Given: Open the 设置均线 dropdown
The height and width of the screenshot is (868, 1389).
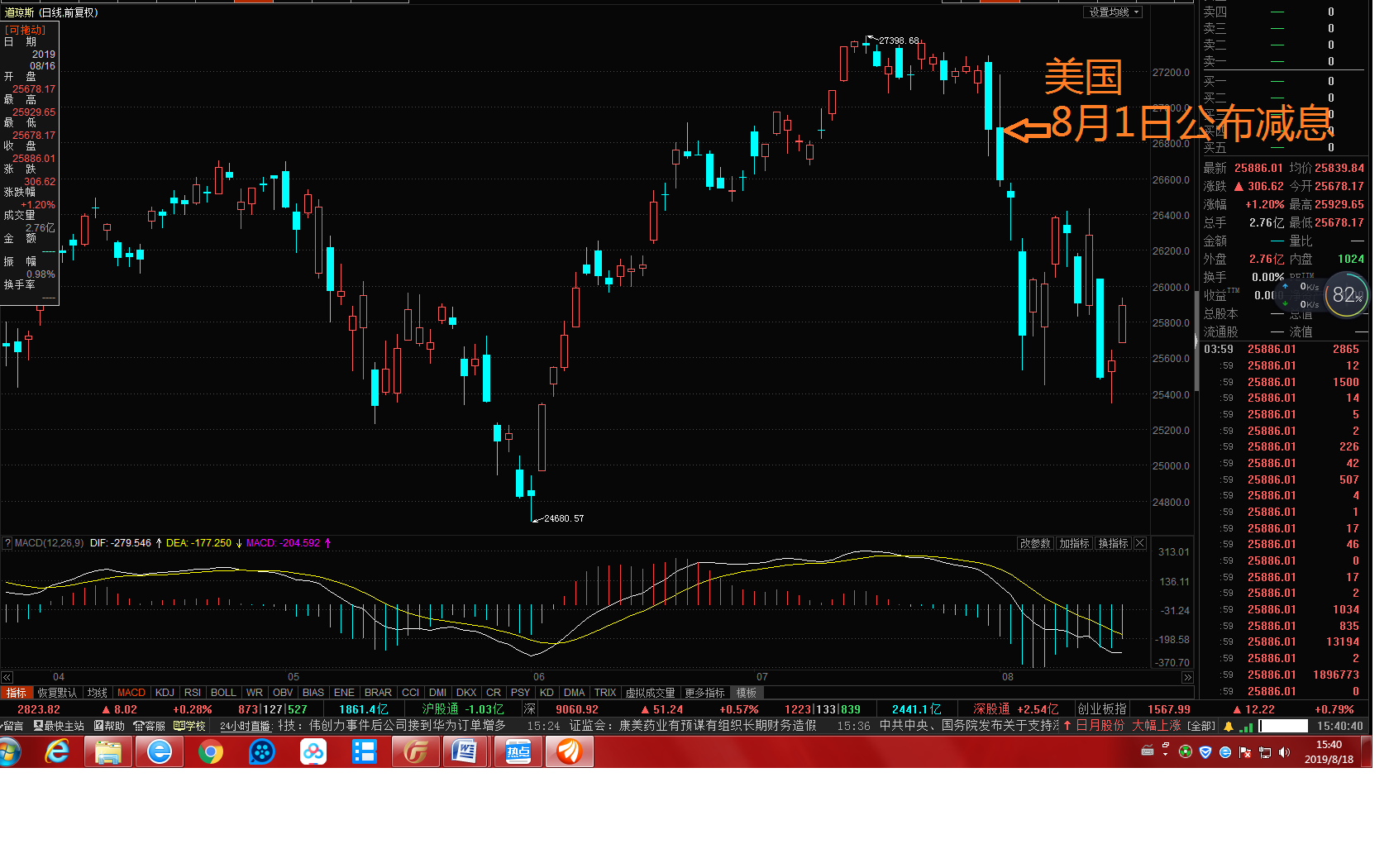Looking at the screenshot, I should [x=1113, y=12].
